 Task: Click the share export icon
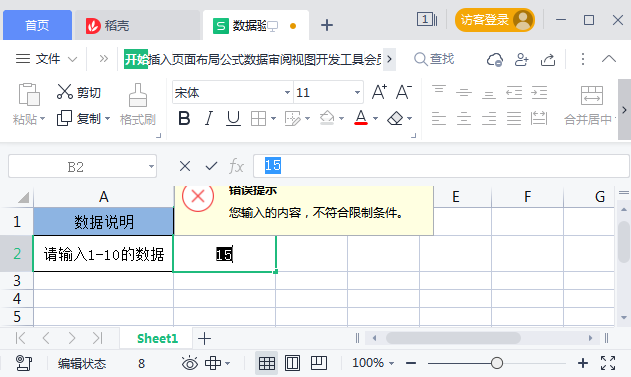point(548,60)
